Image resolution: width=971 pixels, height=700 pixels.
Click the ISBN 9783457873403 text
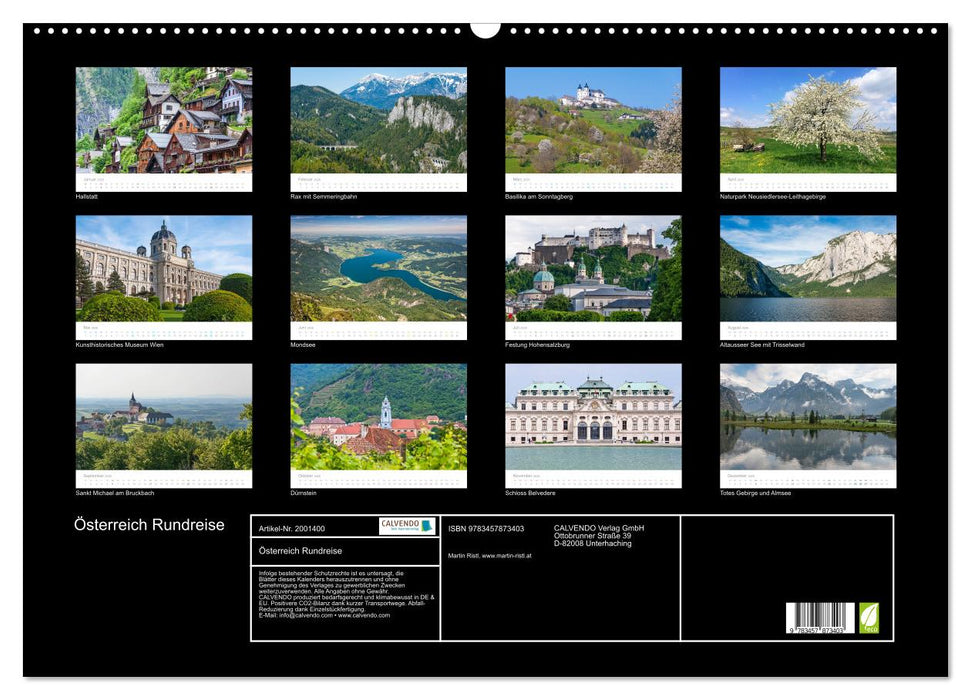tap(487, 528)
